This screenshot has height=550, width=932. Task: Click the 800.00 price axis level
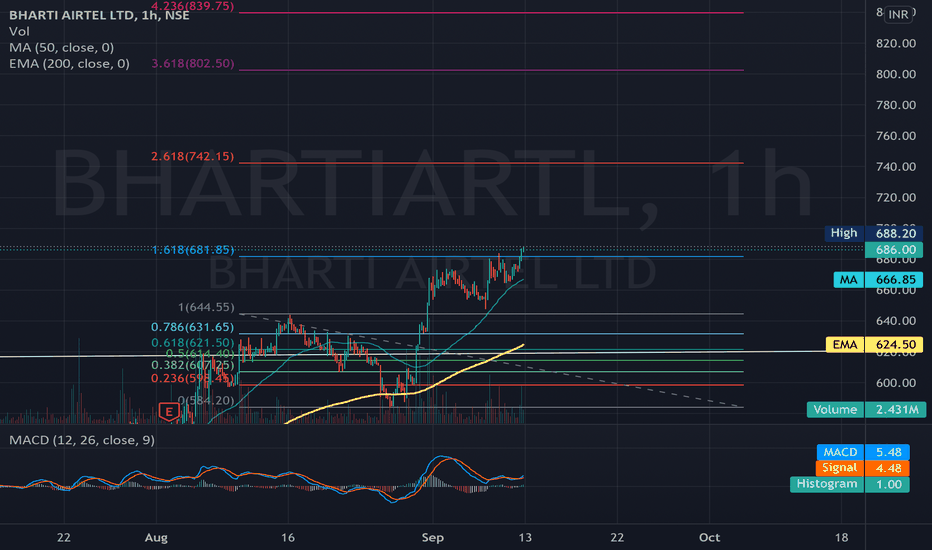tap(896, 74)
